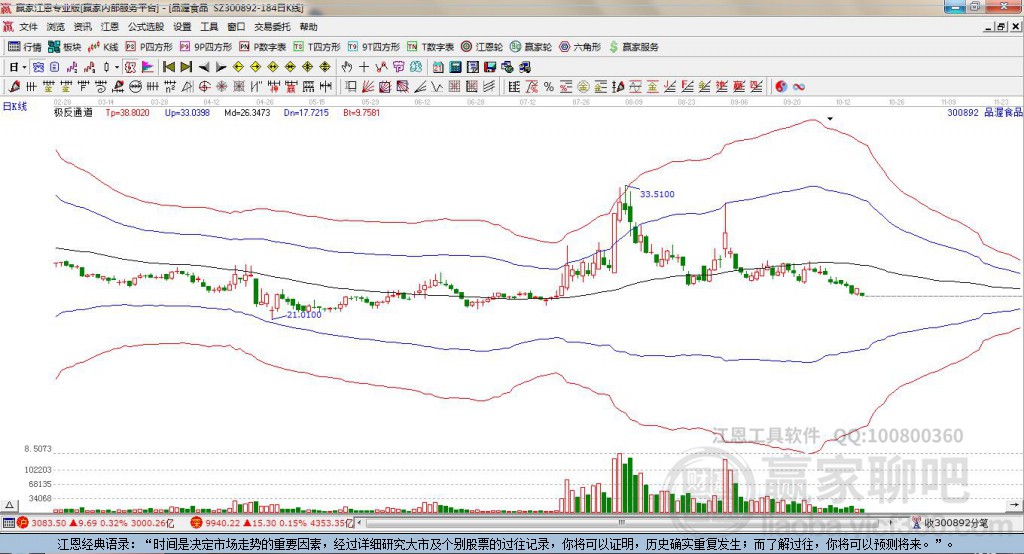Open the calendar date icon
The height and width of the screenshot is (554, 1024).
[x=438, y=67]
